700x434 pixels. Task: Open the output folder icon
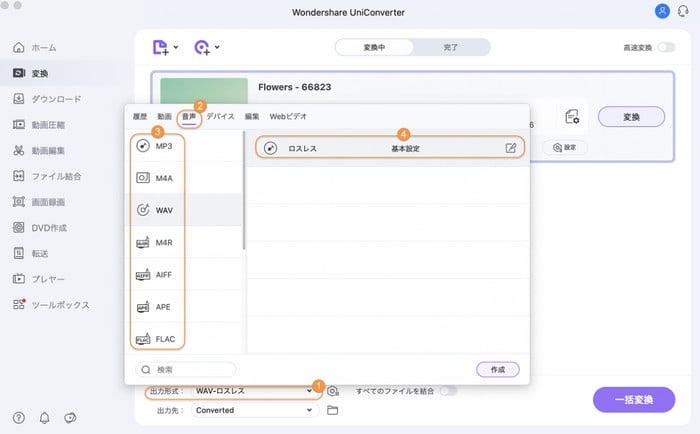333,410
